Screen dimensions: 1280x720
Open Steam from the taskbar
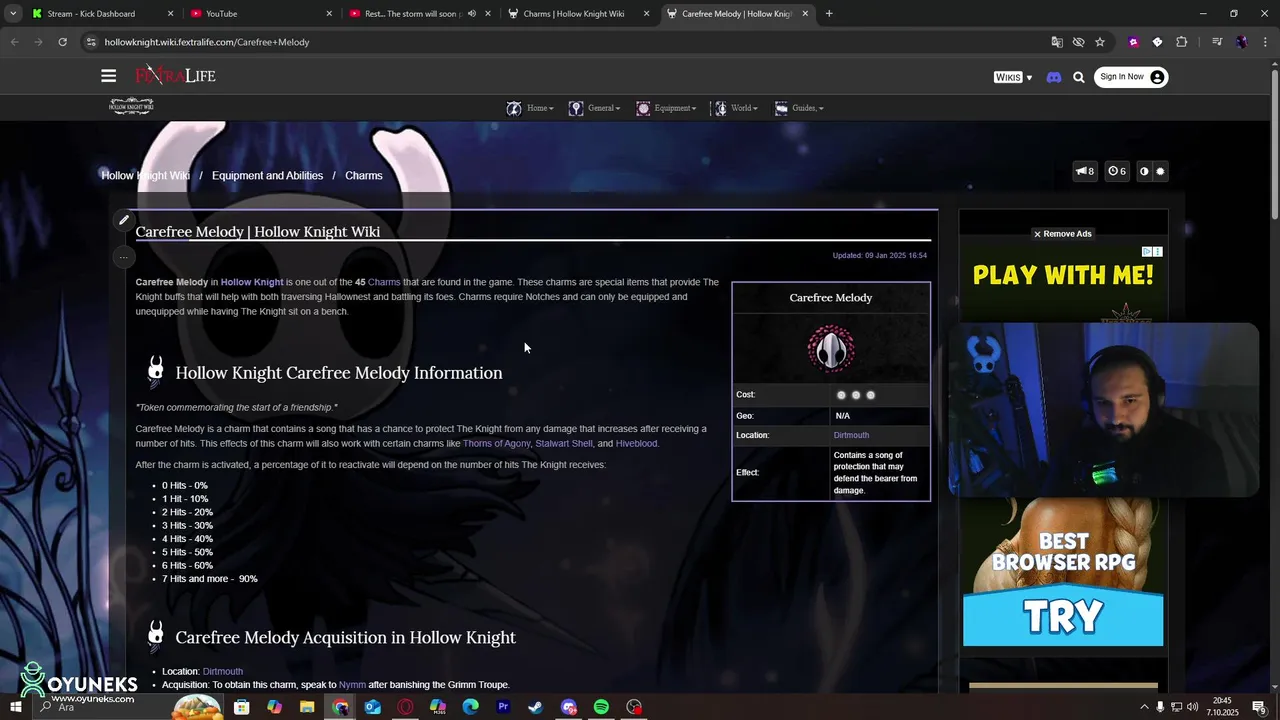[536, 707]
